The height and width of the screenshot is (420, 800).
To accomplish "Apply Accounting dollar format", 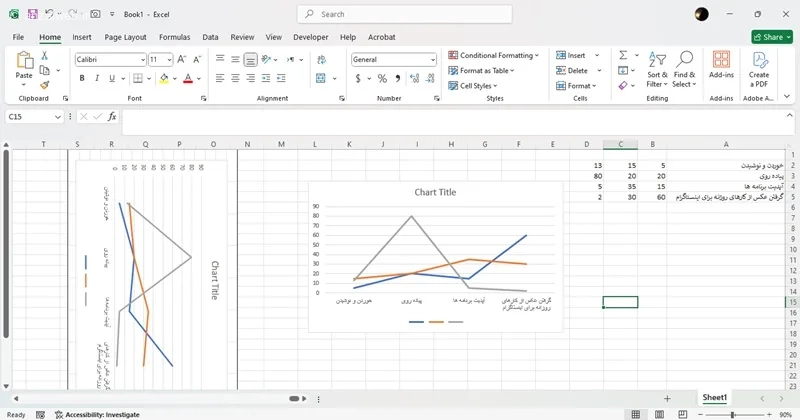I will pos(358,78).
